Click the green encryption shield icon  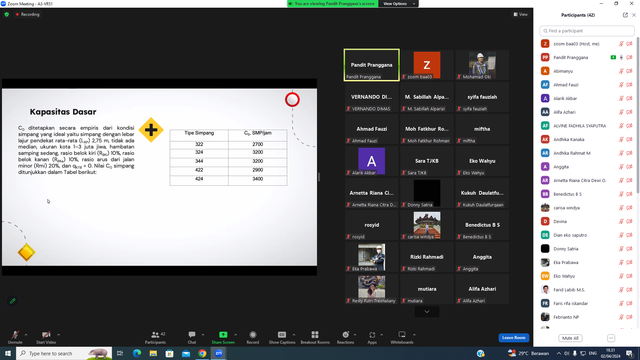coord(7,14)
